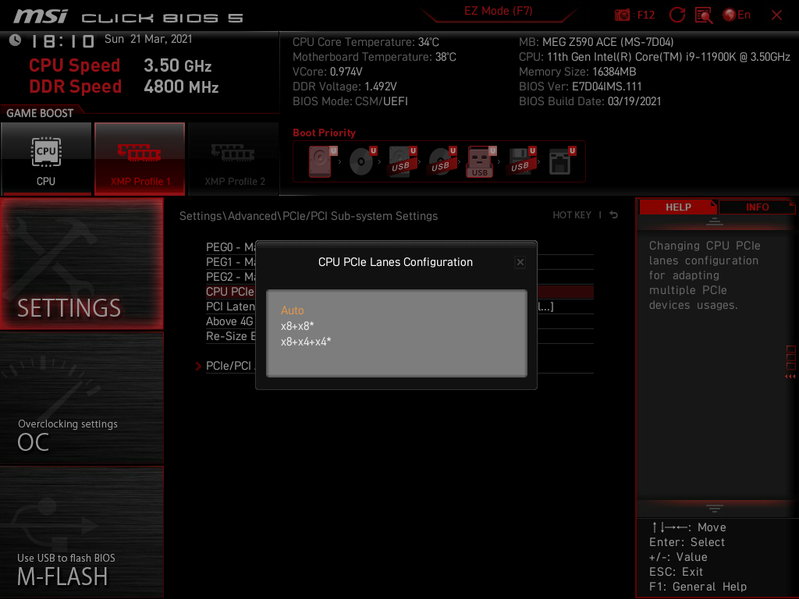Click the clock icon beside 18:10
The width and height of the screenshot is (799, 599).
click(15, 40)
